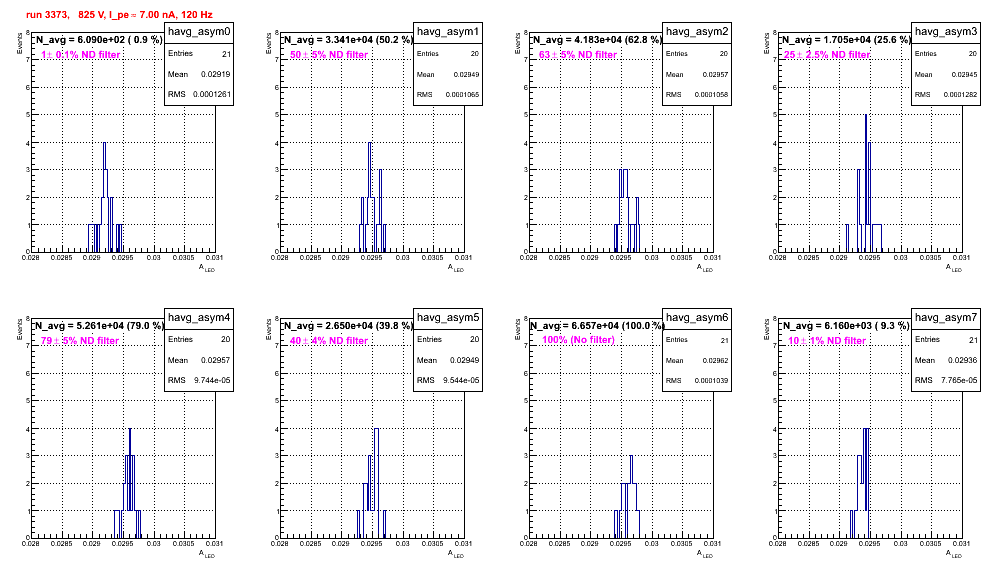The height and width of the screenshot is (572, 996).
Task: Select the havg_asym1 stats box title
Action: [x=448, y=32]
